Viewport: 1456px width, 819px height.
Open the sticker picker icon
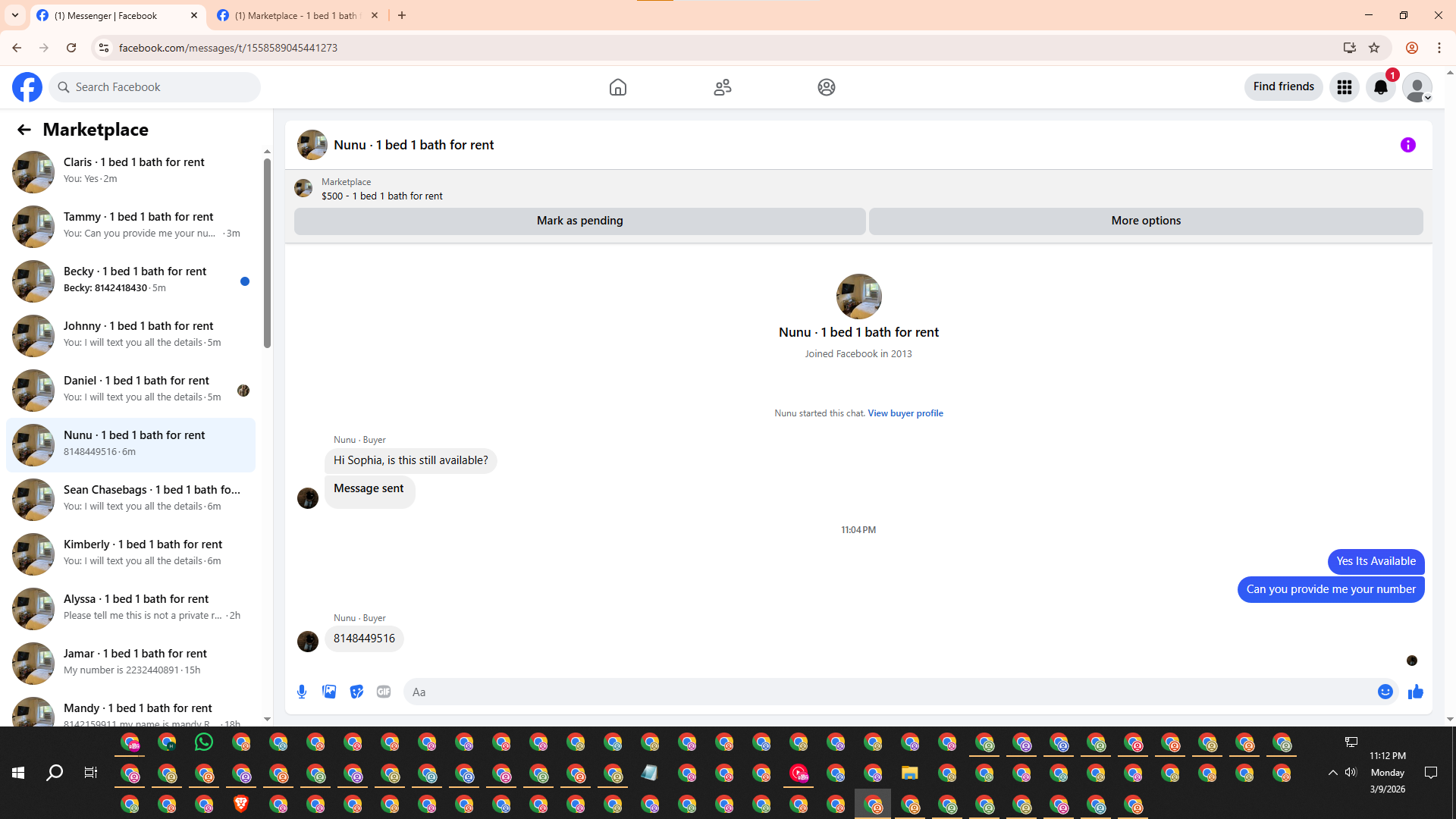[356, 692]
